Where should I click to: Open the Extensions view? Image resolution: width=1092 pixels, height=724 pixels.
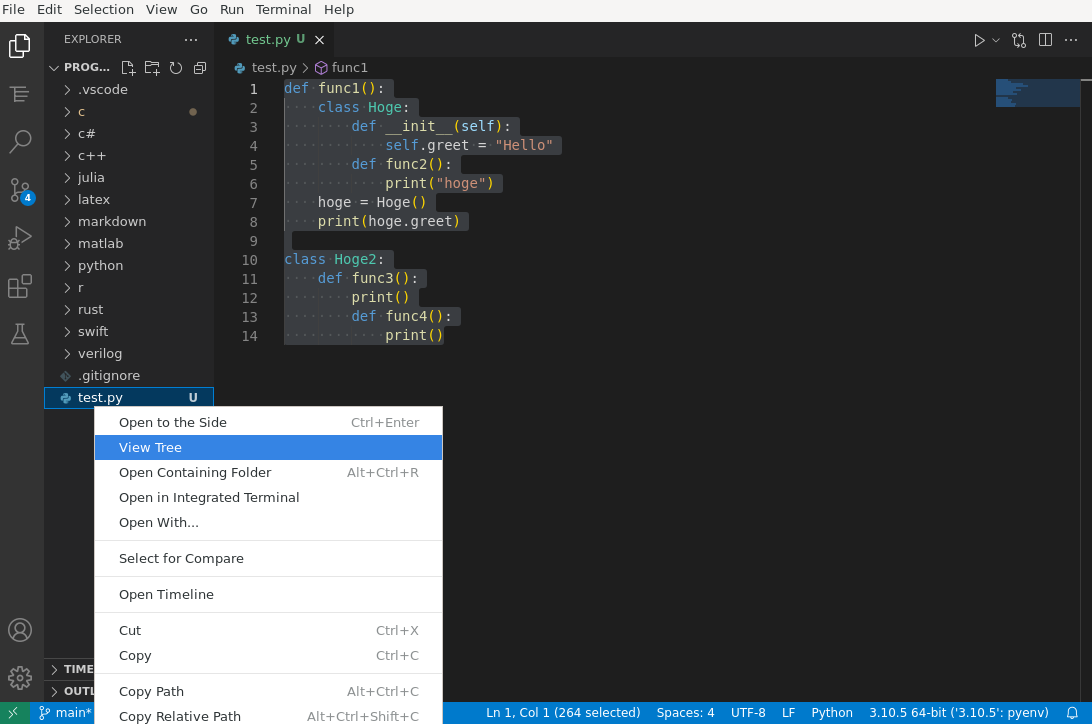[x=20, y=286]
